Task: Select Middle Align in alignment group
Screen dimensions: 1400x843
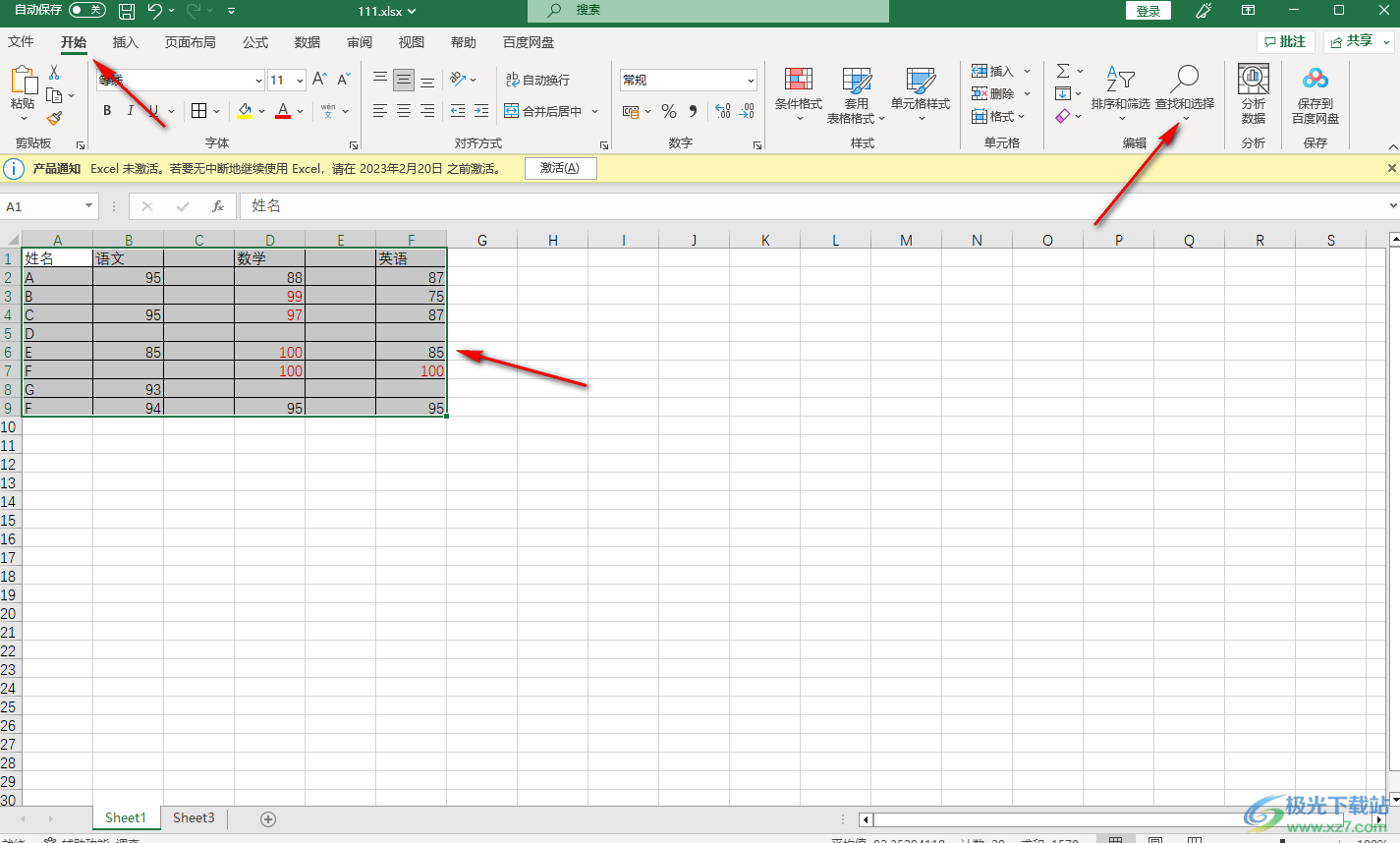Action: (404, 80)
